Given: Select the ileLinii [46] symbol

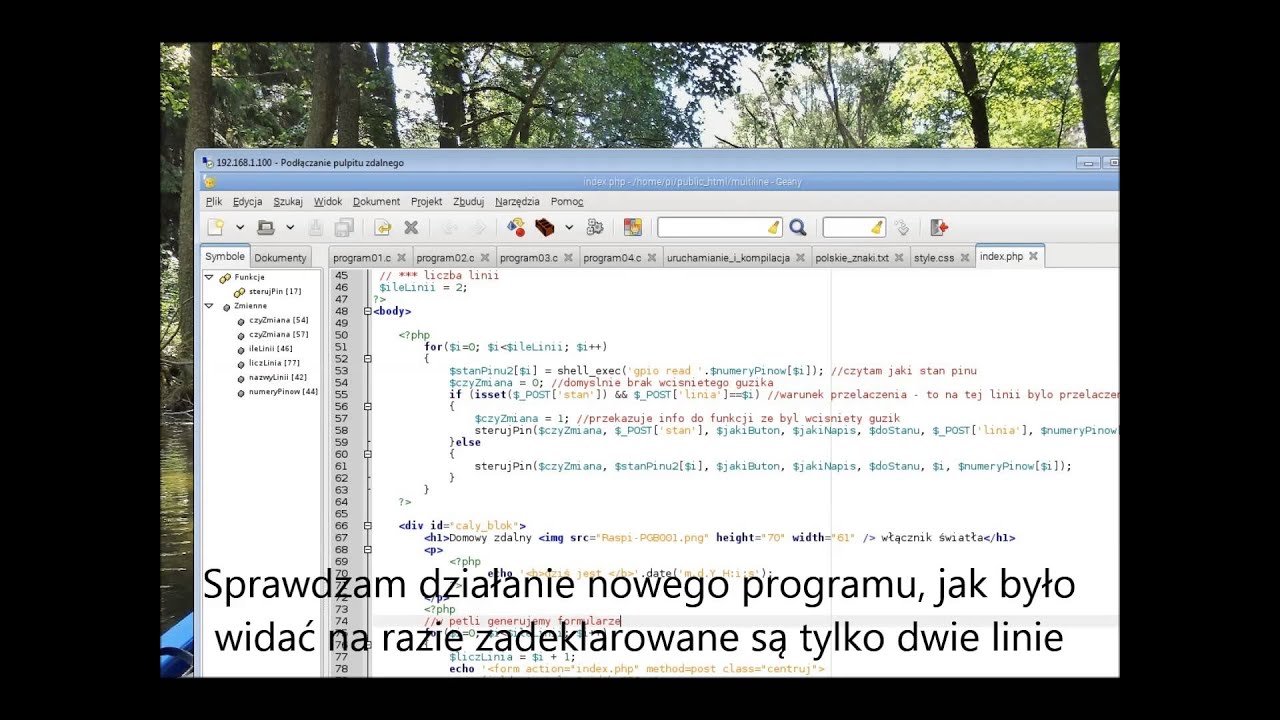Looking at the screenshot, I should tap(271, 349).
